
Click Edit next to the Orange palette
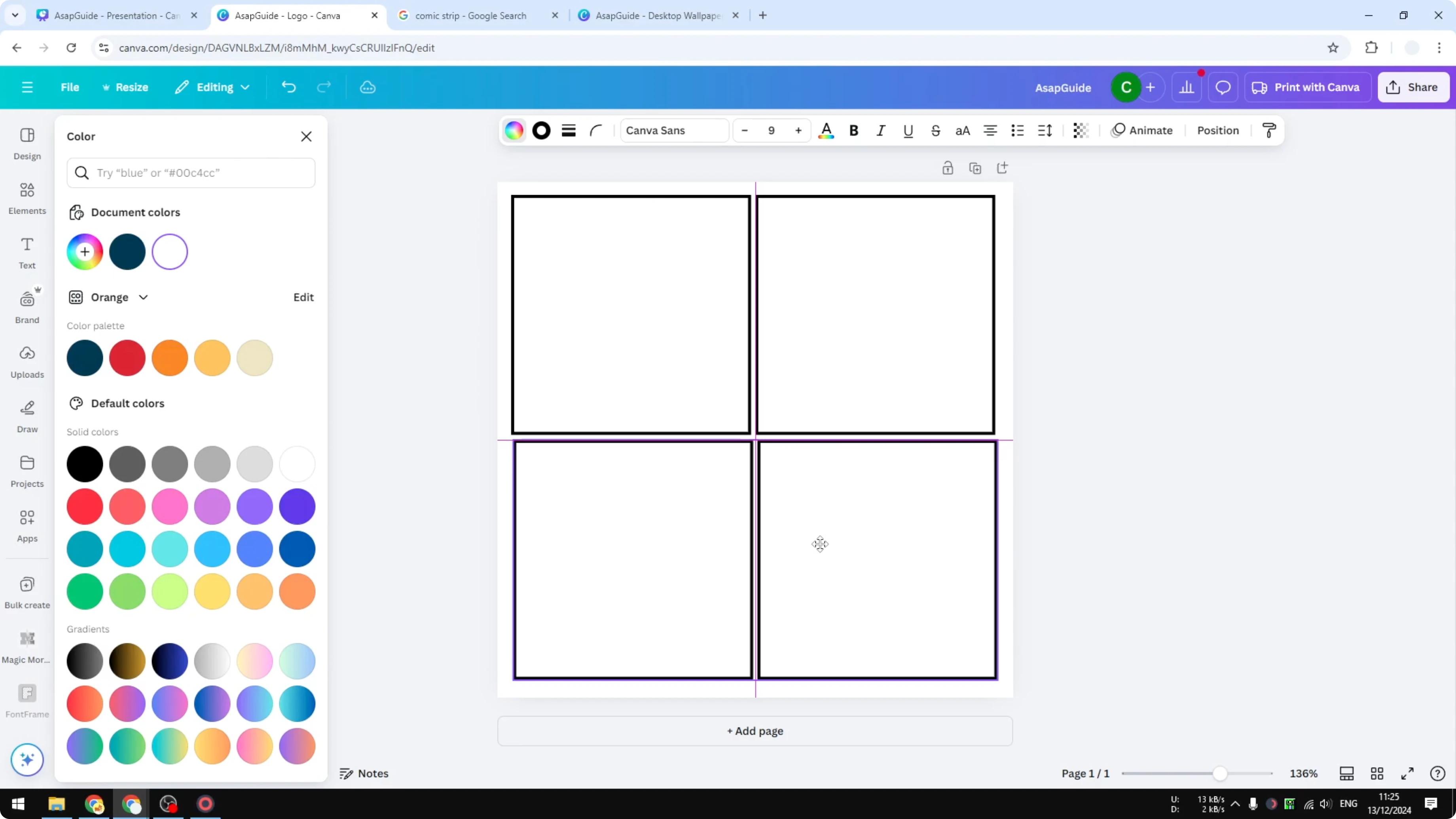click(x=303, y=297)
